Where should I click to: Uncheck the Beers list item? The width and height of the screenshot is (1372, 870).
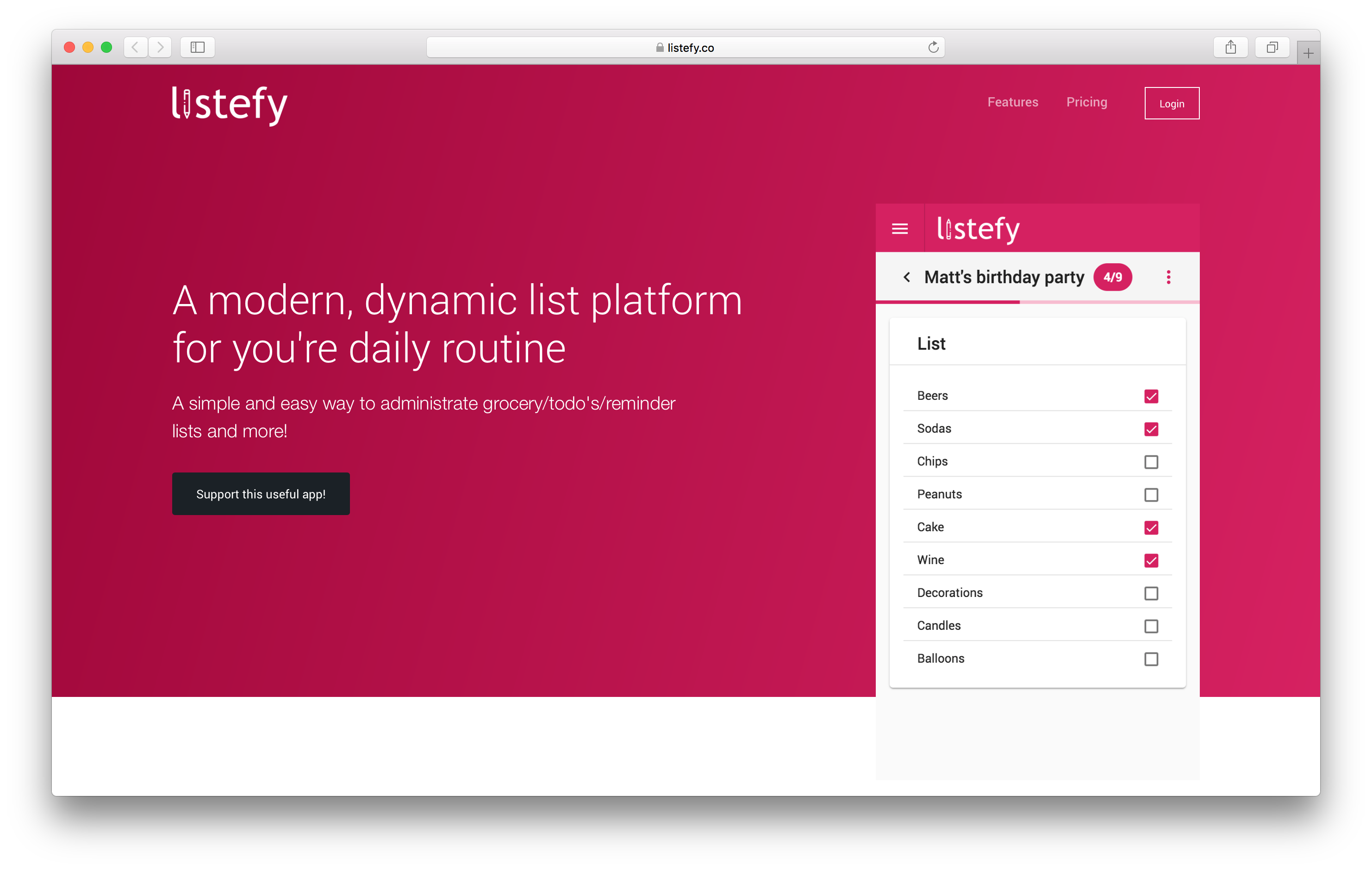tap(1152, 396)
